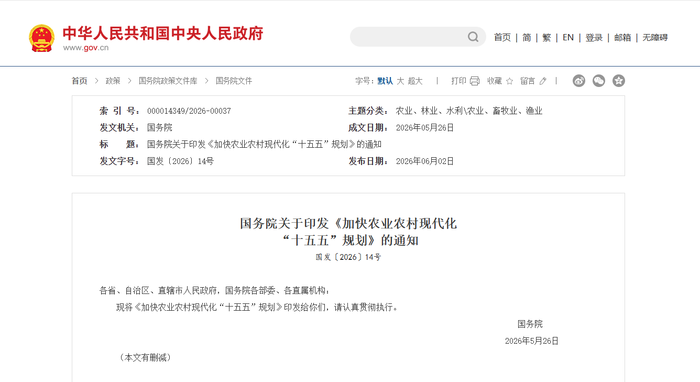Click the 打印 print text

pos(458,81)
